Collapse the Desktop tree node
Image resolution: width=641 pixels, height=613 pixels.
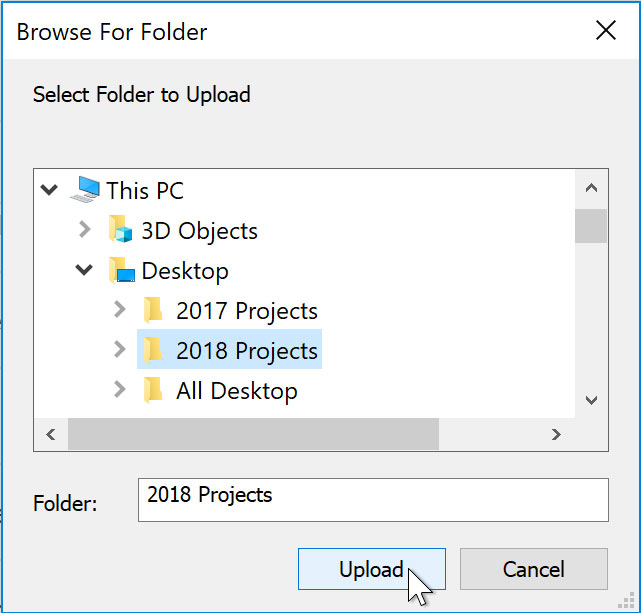coord(84,271)
